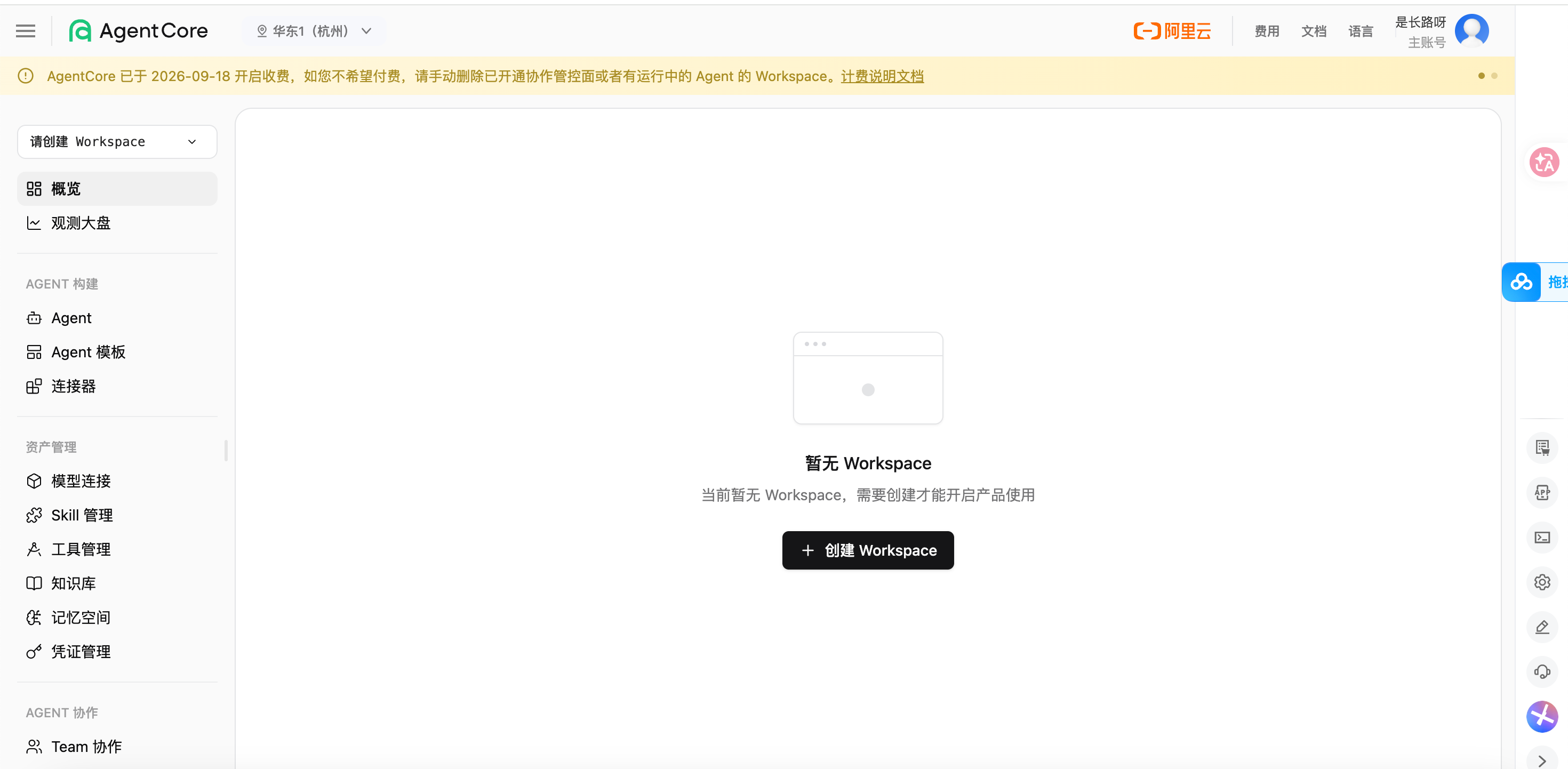The width and height of the screenshot is (1568, 769).
Task: Open 记忆空间 in the sidebar
Action: click(117, 618)
